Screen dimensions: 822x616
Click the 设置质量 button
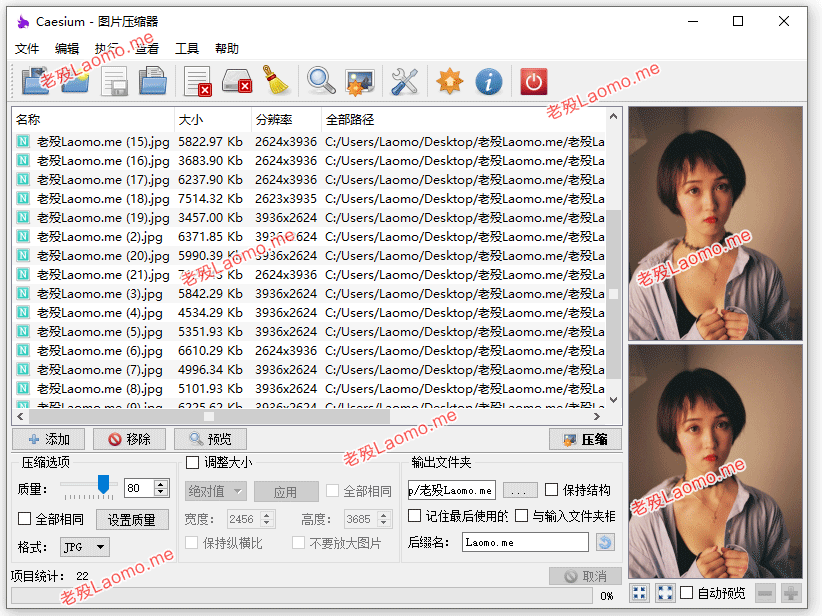(132, 520)
